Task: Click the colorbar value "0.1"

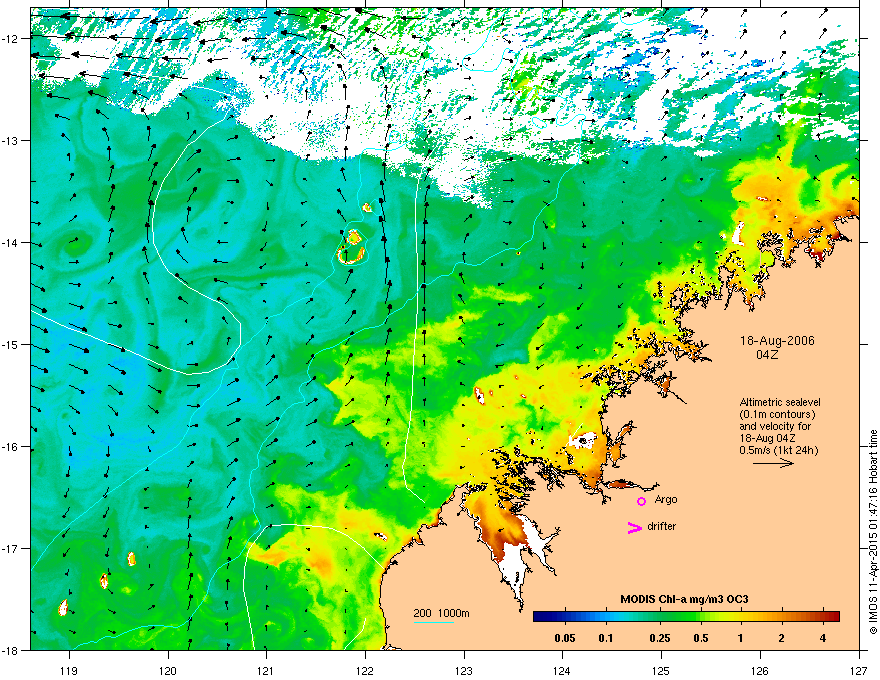Action: point(605,638)
